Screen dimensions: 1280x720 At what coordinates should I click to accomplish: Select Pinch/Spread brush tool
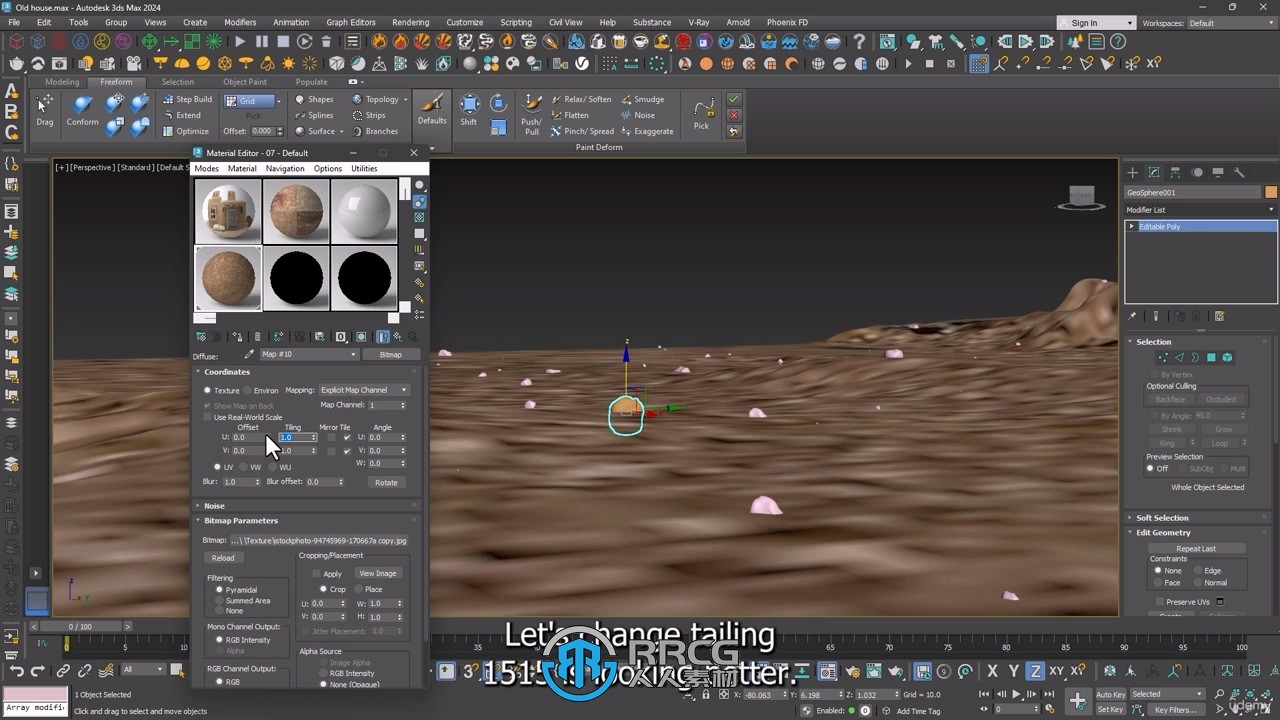click(581, 131)
